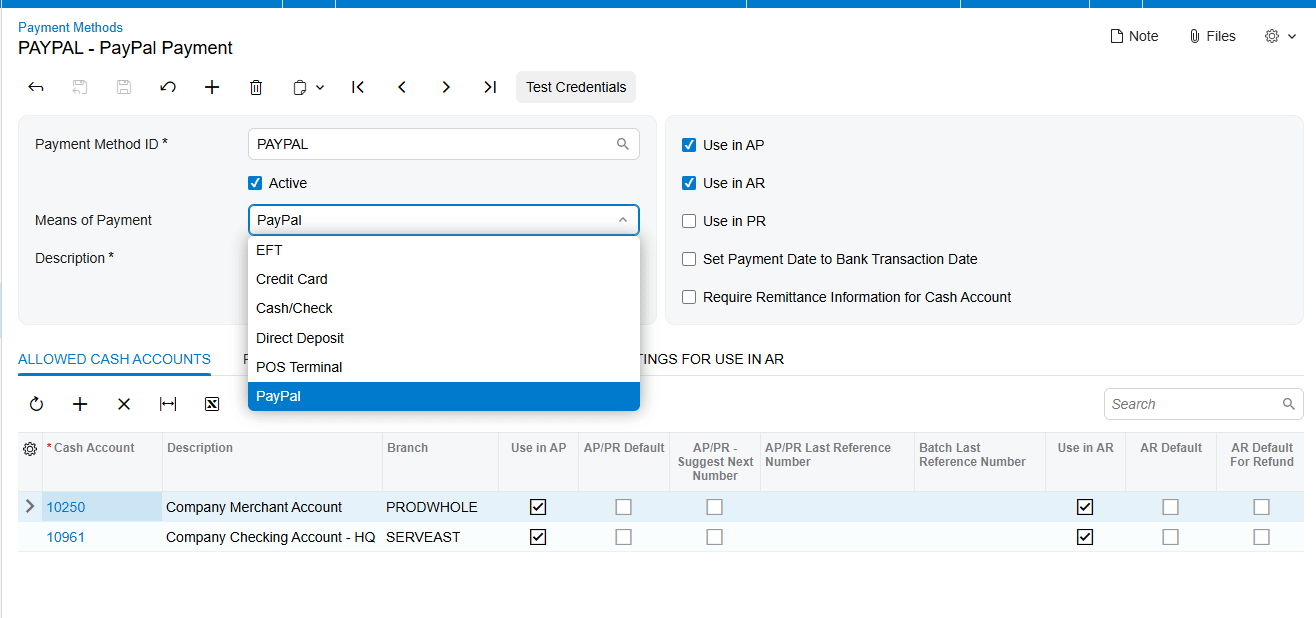Choose Cash/Check means of payment
Viewport: 1316px width, 618px height.
click(444, 308)
